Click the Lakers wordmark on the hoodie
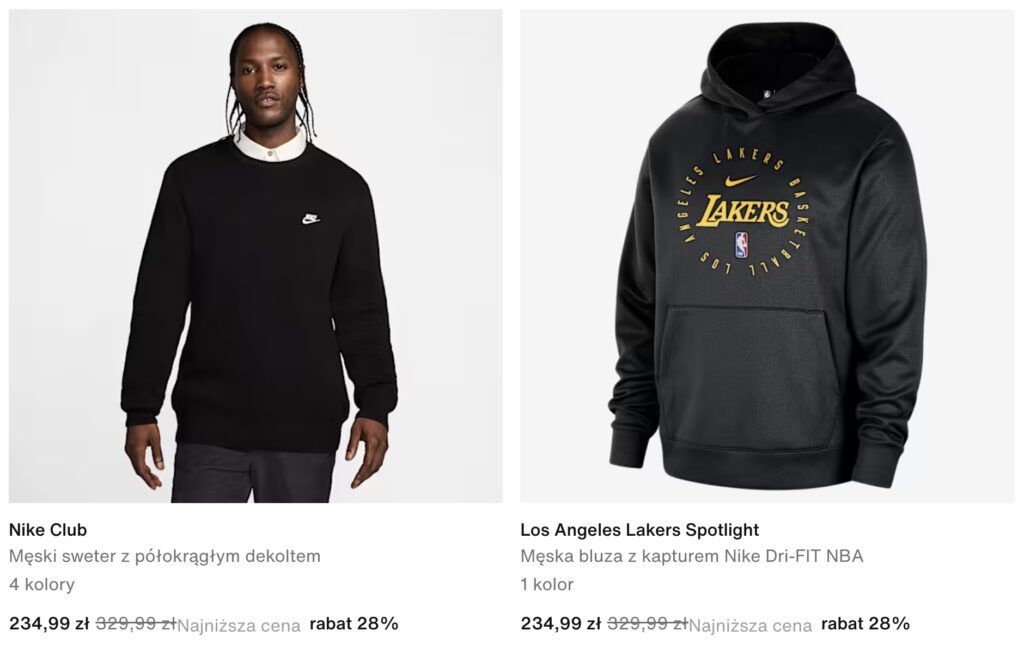The image size is (1024, 649). click(743, 212)
